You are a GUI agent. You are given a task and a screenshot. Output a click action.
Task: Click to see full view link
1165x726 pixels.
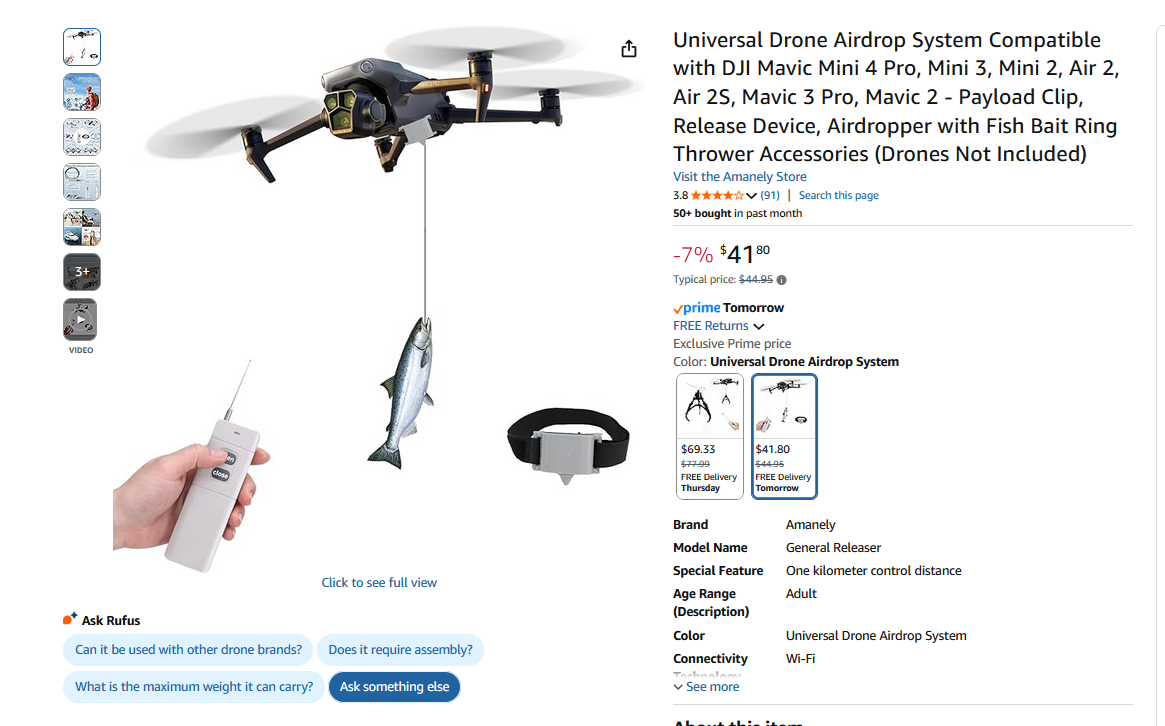(x=379, y=583)
